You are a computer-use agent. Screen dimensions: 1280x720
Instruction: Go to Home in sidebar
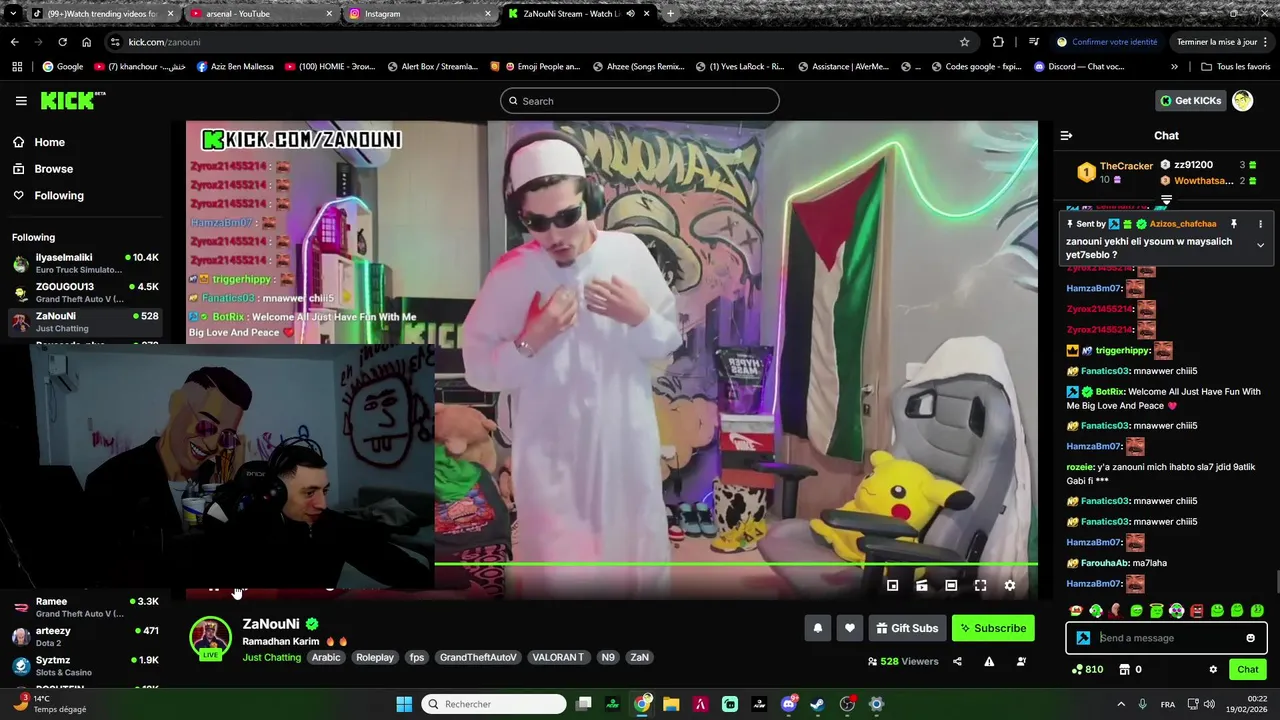tap(49, 142)
